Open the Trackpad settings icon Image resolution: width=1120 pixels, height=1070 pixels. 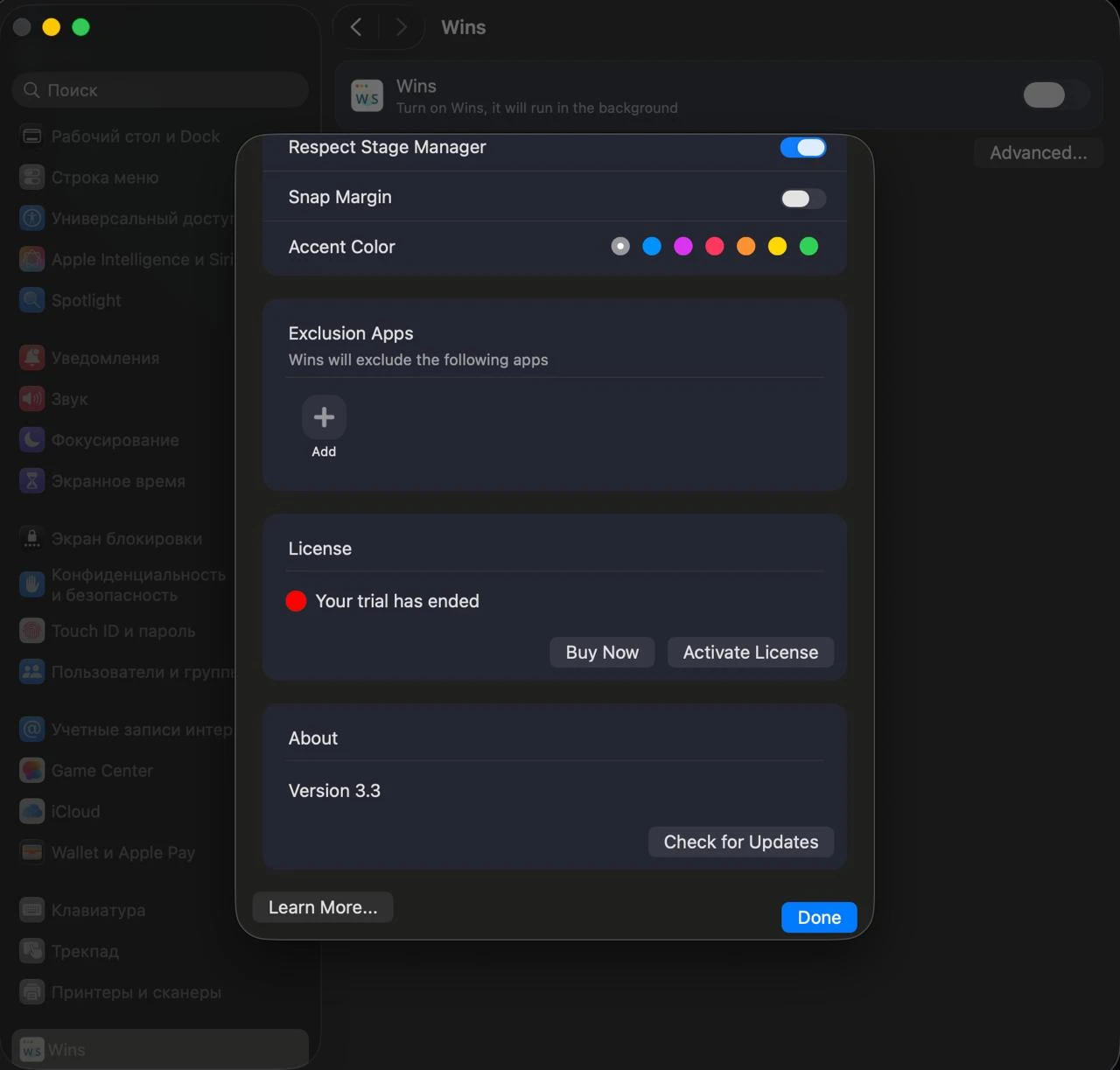pyautogui.click(x=32, y=951)
